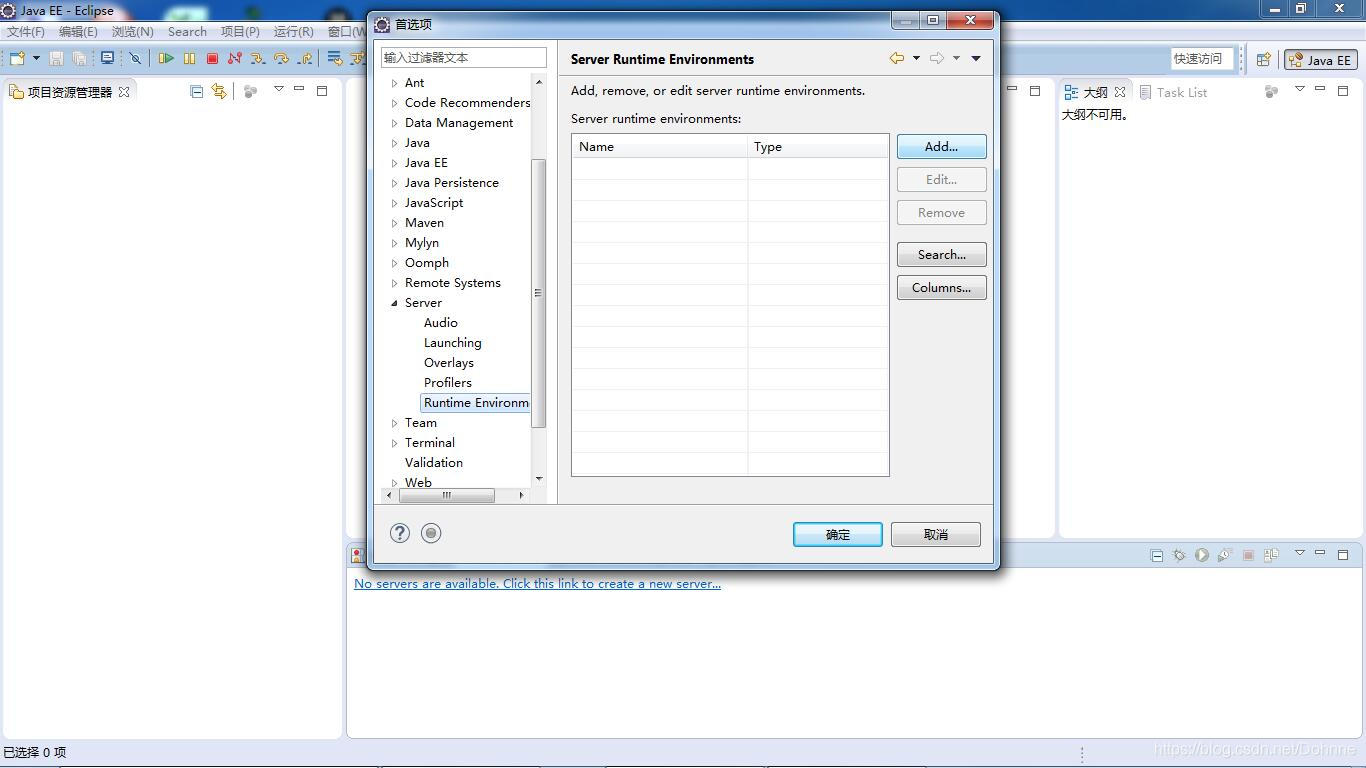Click the red Terminate icon
1366x768 pixels.
(212, 59)
